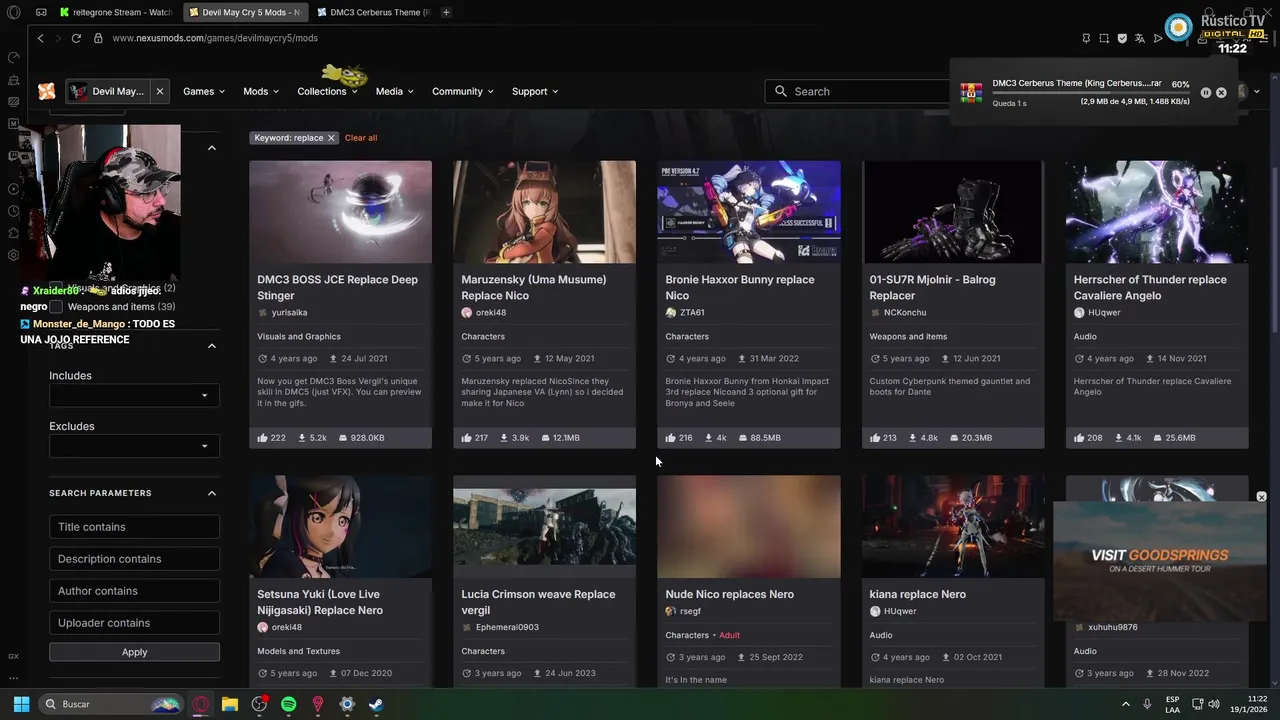
Task: Click the send/flow arrow icon in toolbar
Action: (x=1158, y=38)
